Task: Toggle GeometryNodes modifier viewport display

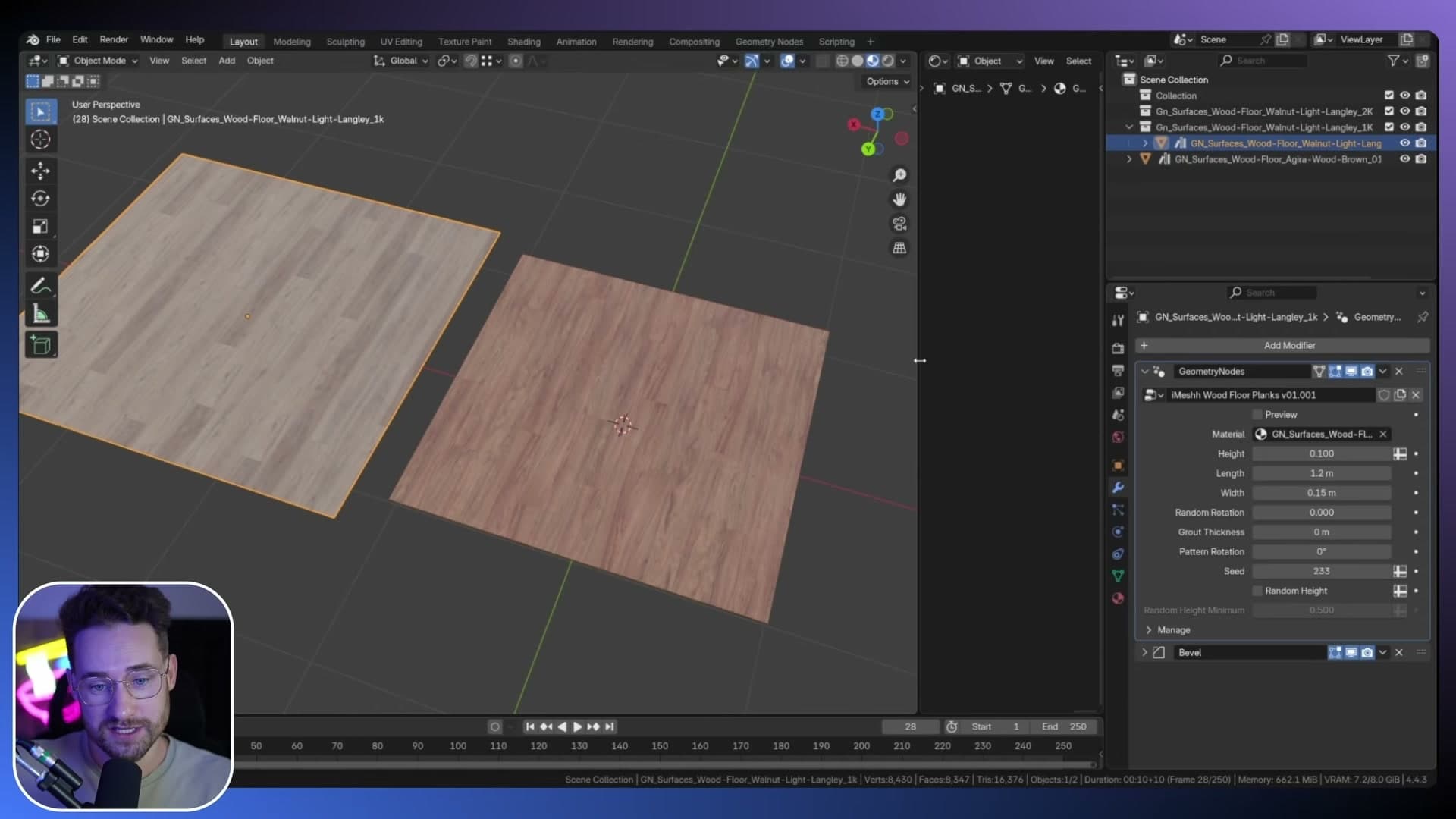Action: point(1351,372)
